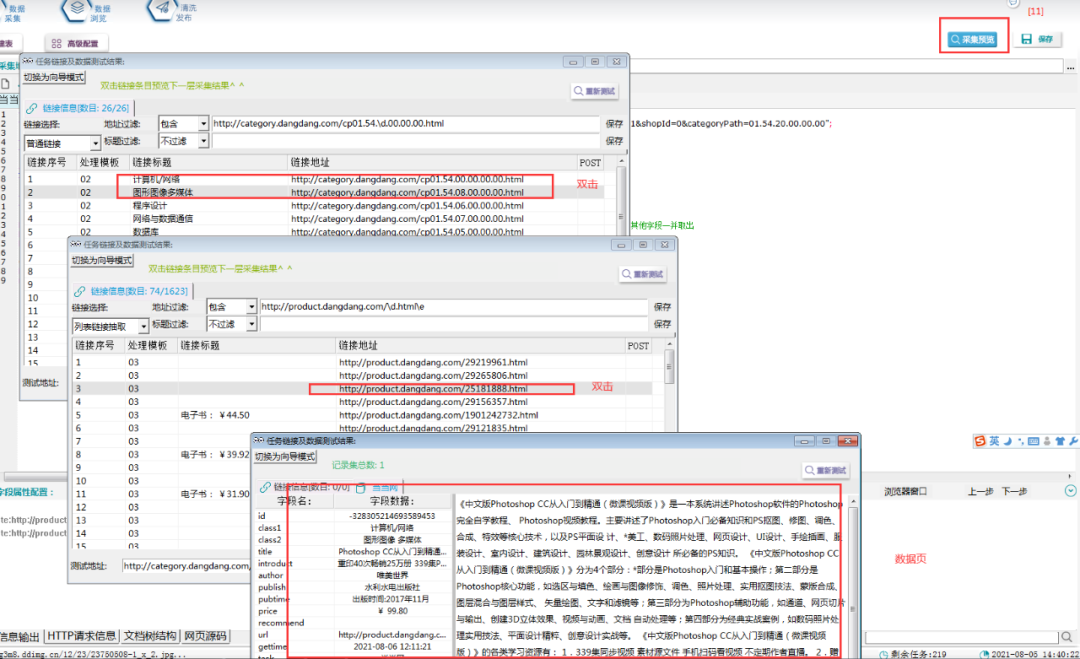This screenshot has height=659, width=1080.
Task: Click the 保存 floppy disk icon
Action: pos(1026,39)
